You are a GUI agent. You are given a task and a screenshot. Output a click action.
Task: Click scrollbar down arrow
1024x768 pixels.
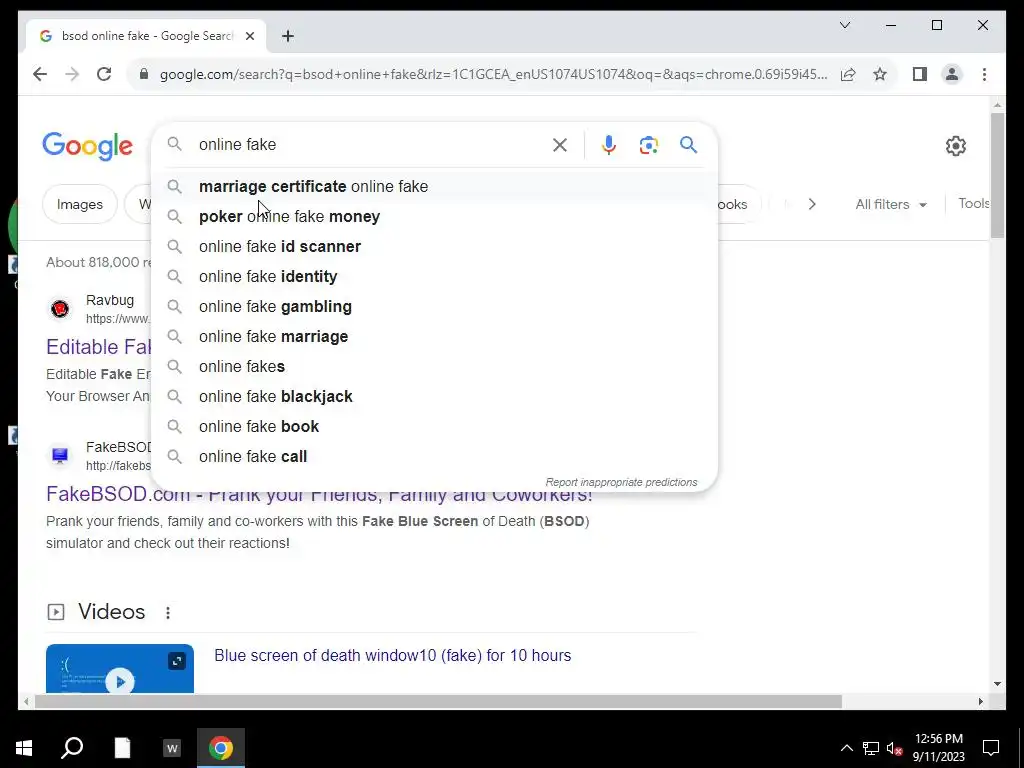click(x=997, y=684)
